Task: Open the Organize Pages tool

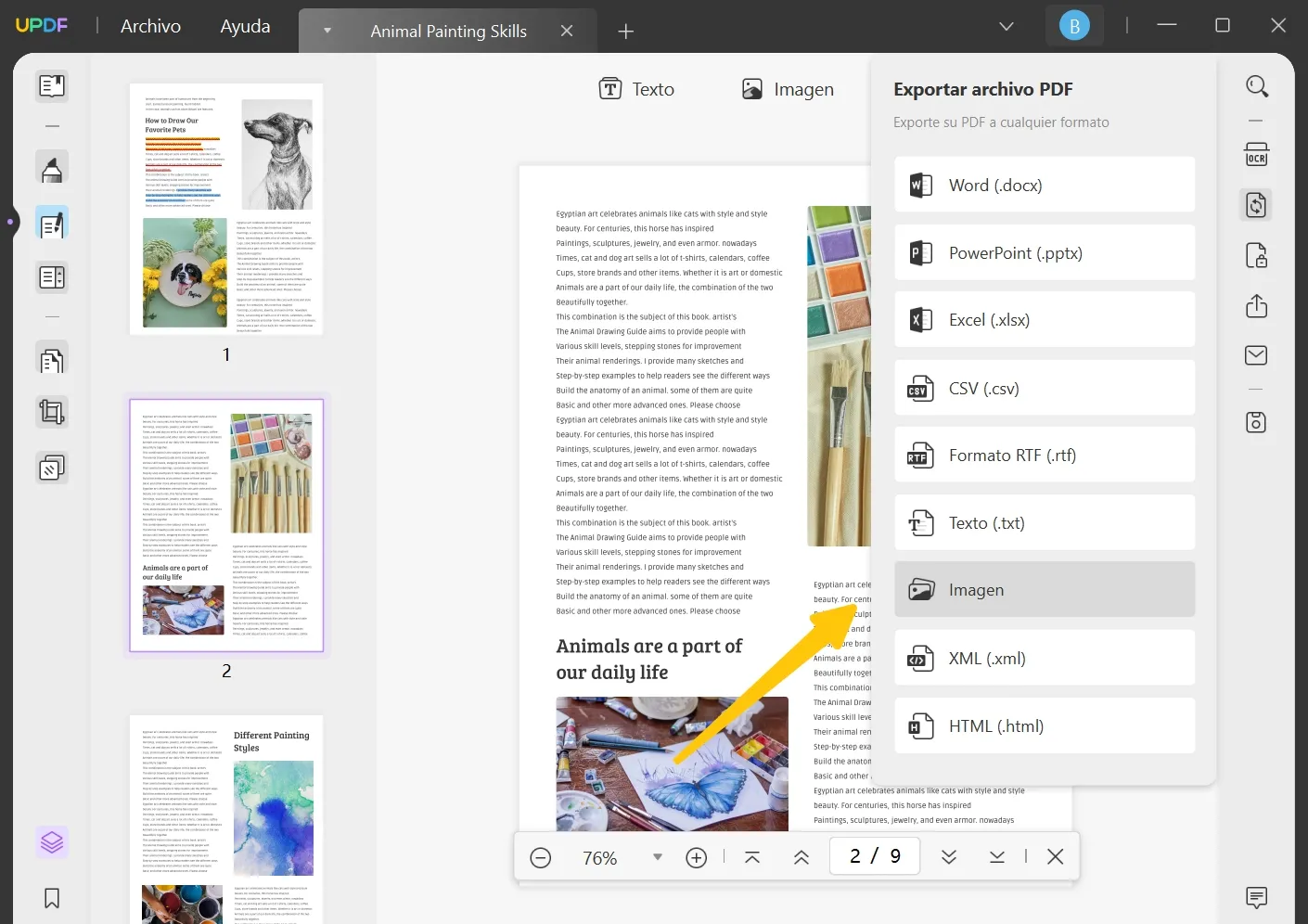Action: pyautogui.click(x=52, y=360)
